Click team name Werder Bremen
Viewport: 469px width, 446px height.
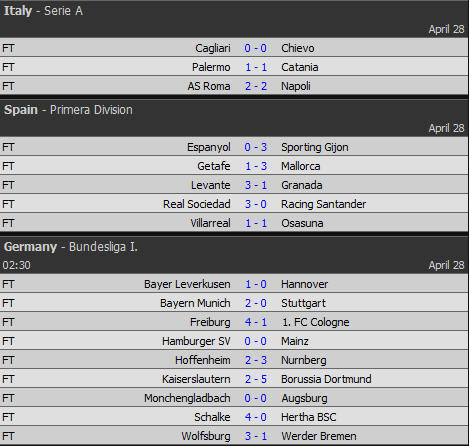(319, 436)
